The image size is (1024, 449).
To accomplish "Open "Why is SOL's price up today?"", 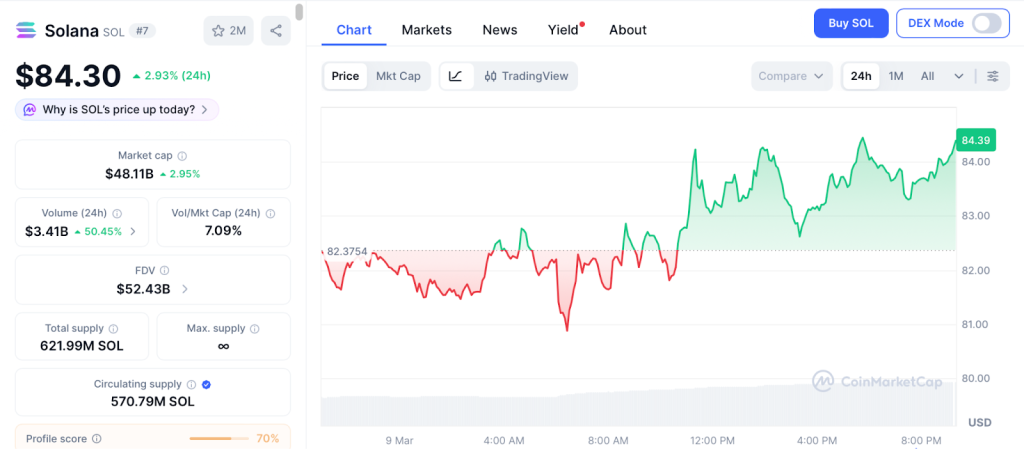I will [117, 110].
